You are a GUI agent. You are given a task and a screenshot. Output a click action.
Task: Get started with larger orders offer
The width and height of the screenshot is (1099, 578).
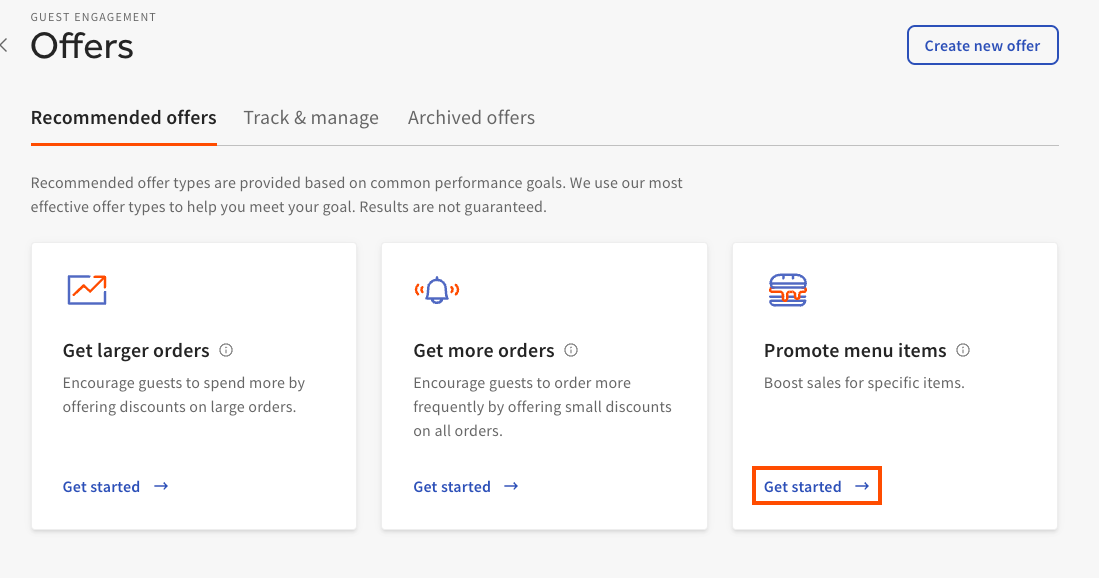pyautogui.click(x=116, y=486)
